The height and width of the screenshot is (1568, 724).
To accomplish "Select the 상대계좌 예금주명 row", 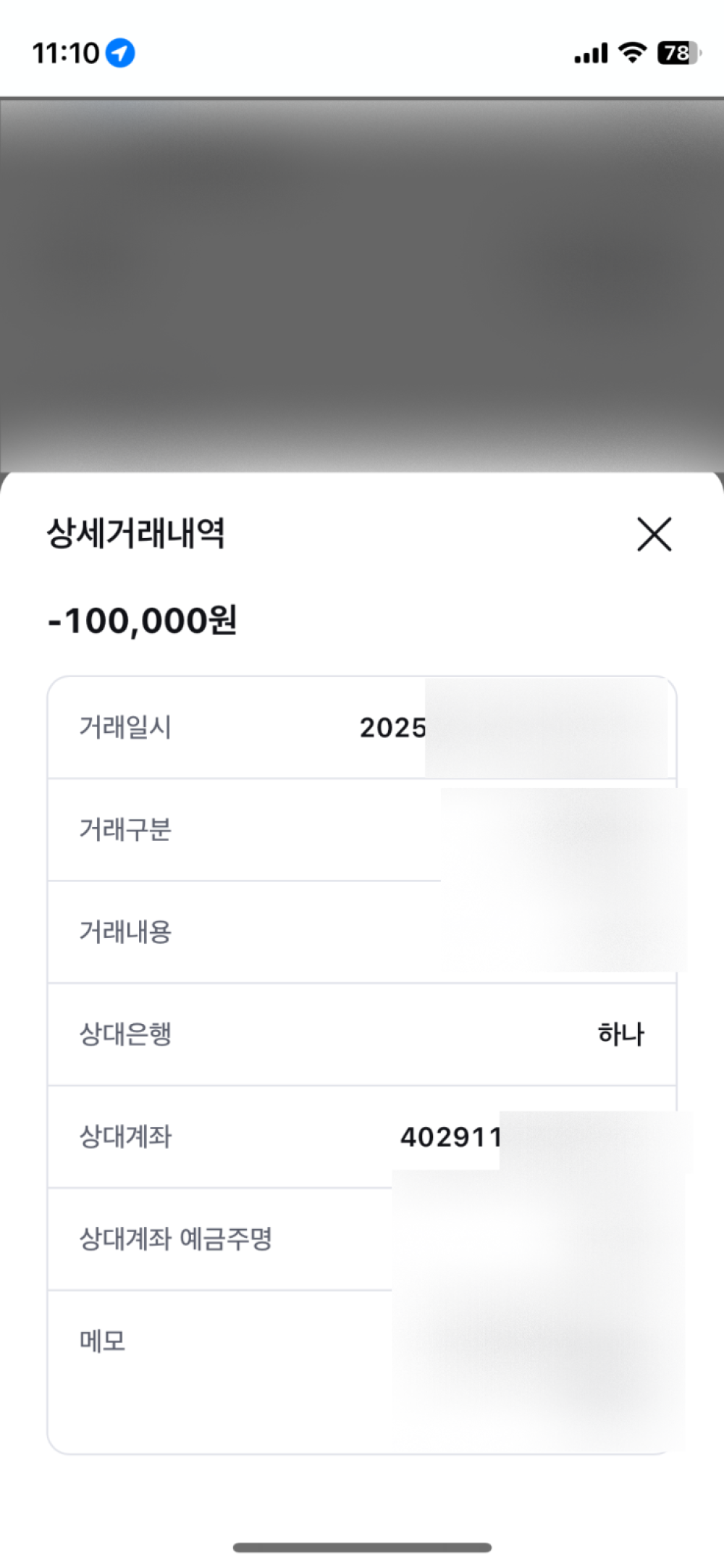I will 362,1239.
